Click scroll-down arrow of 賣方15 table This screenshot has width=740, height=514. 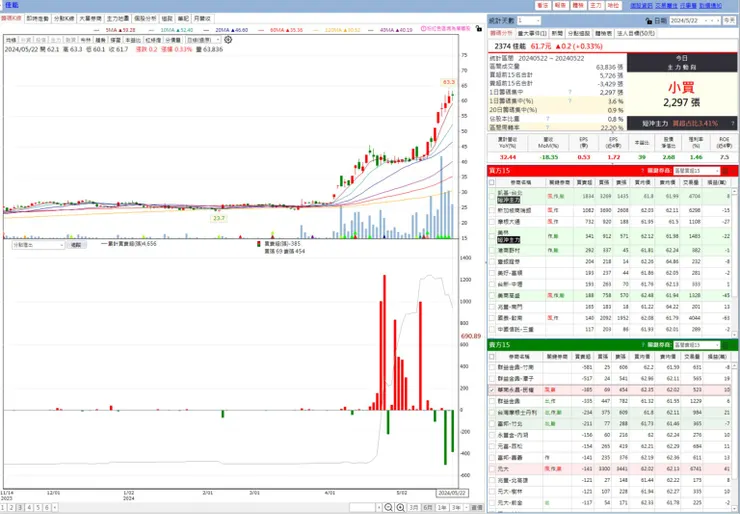[735, 506]
